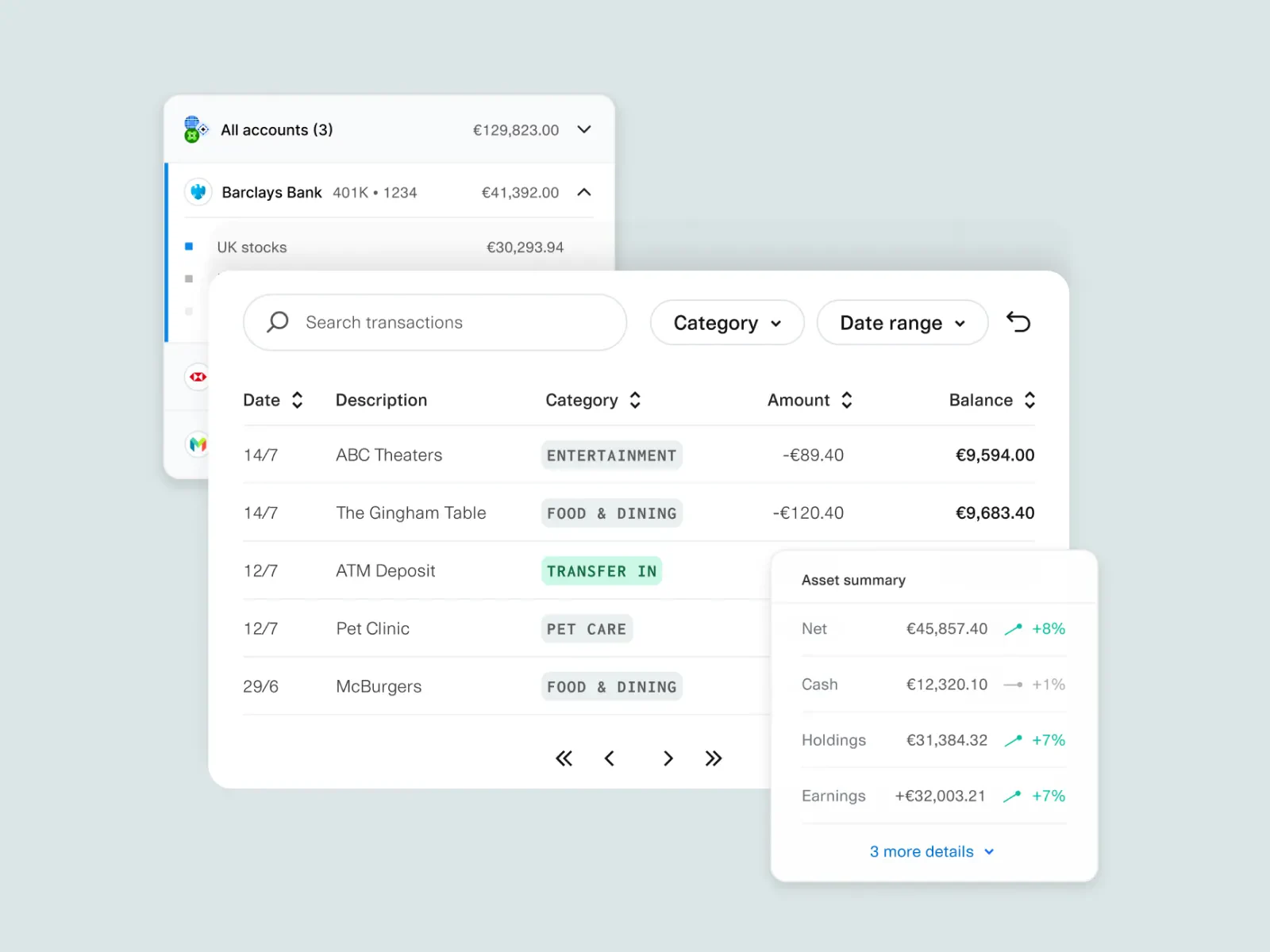Viewport: 1270px width, 952px height.
Task: Click the blue UK stocks legend square
Action: [189, 247]
